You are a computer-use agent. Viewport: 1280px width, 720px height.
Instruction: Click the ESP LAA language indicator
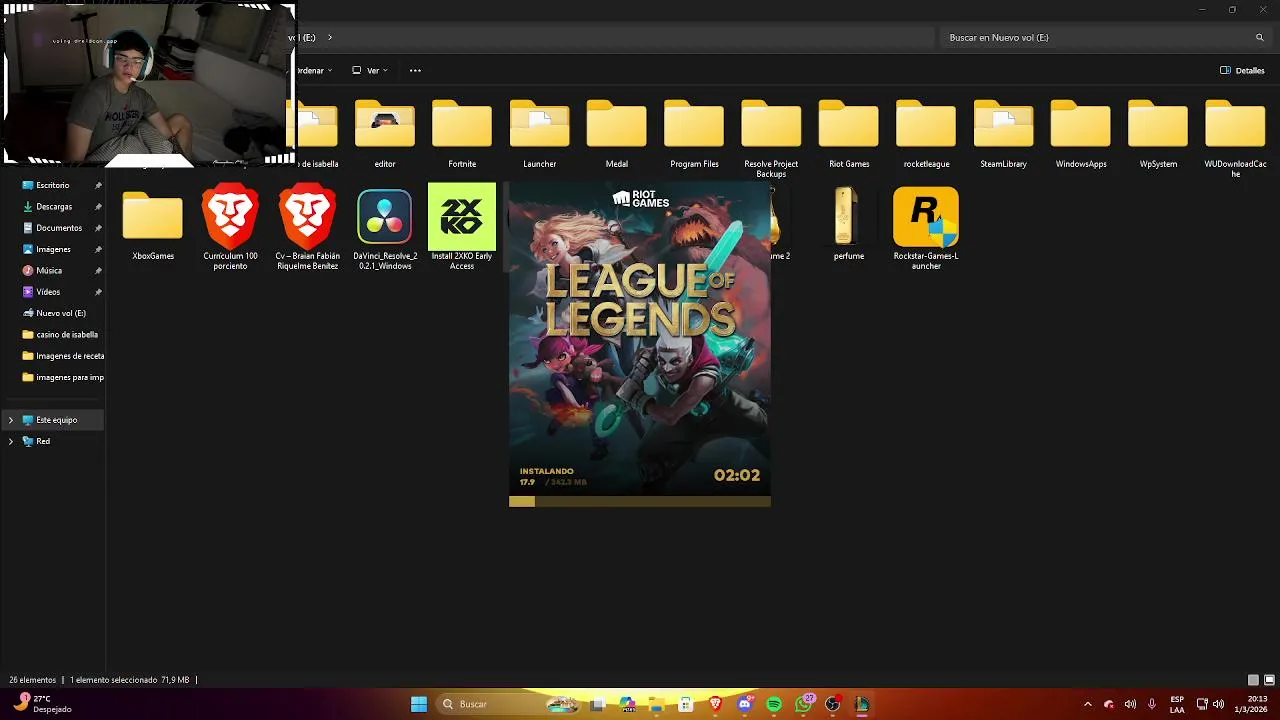(x=1177, y=704)
